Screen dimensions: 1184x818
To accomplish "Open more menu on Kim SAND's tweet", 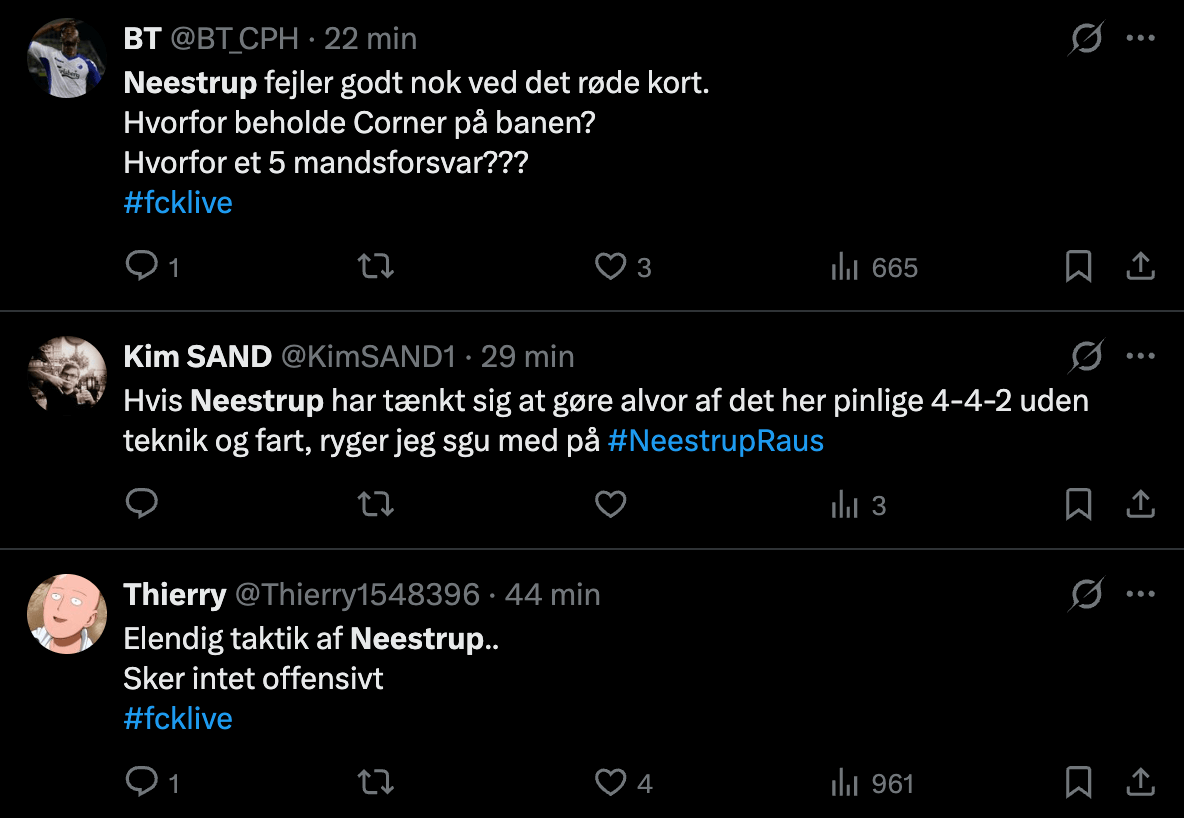I will (x=1141, y=356).
